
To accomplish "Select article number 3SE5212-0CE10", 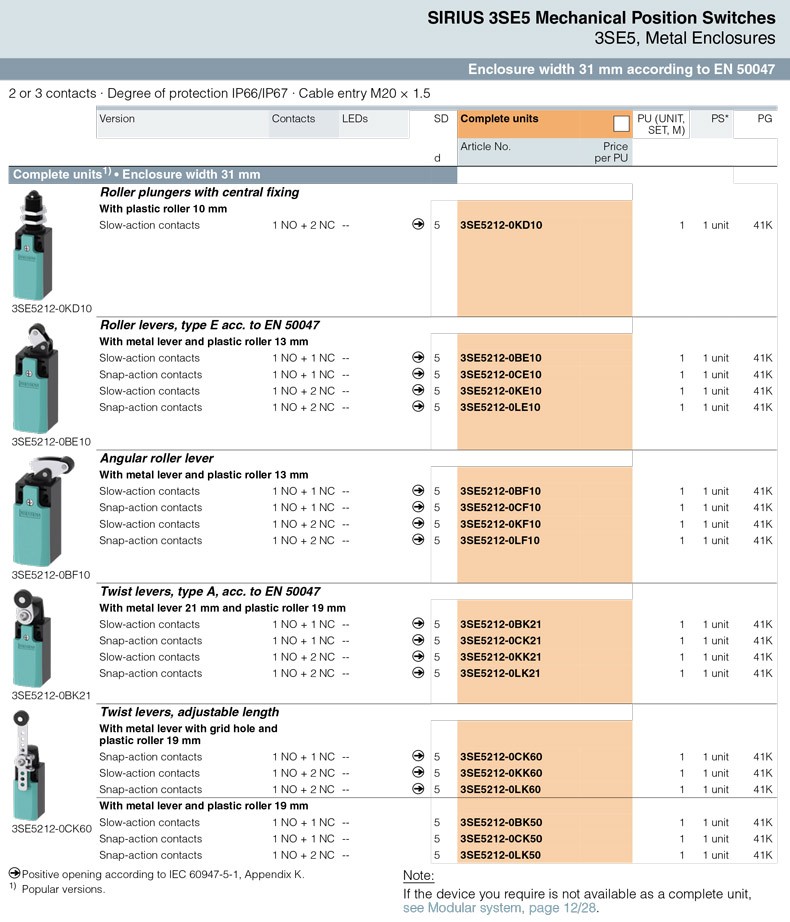I will click(500, 375).
